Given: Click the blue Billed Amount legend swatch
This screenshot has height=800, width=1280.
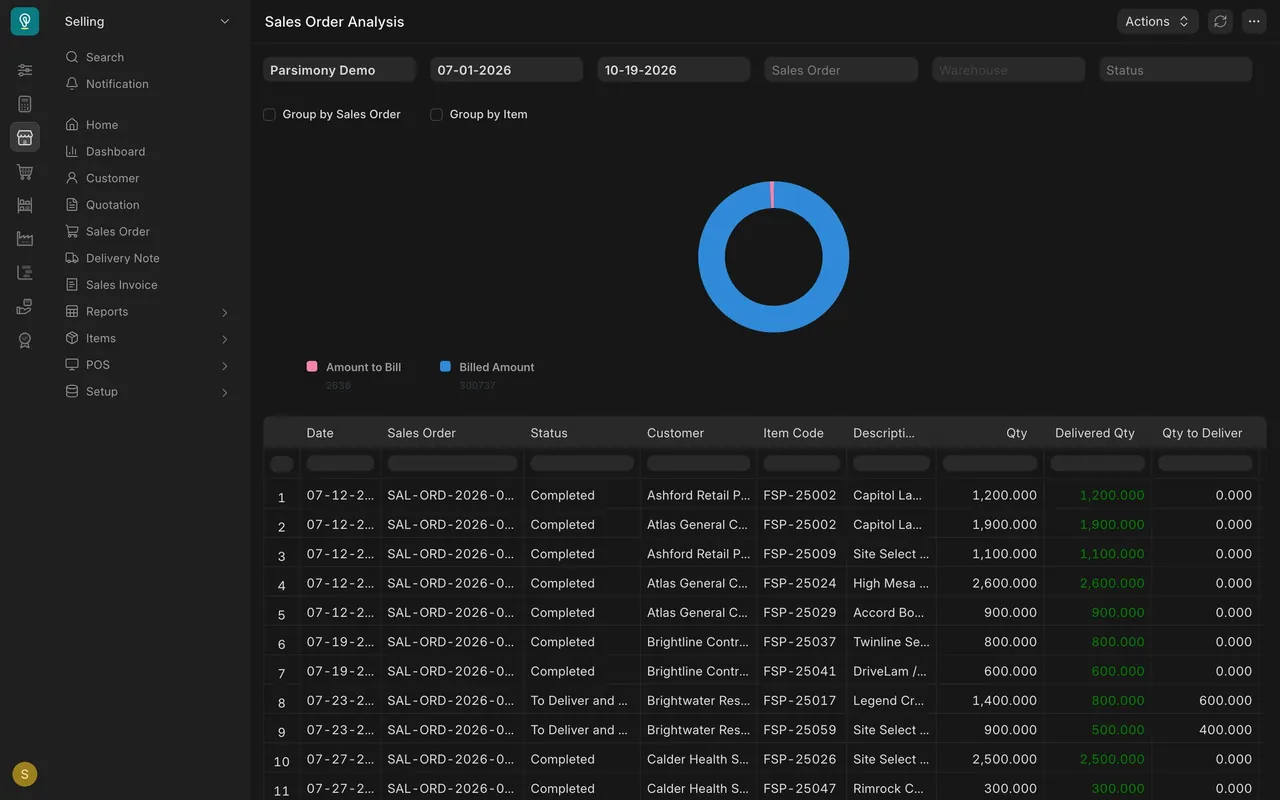Looking at the screenshot, I should click(x=445, y=367).
